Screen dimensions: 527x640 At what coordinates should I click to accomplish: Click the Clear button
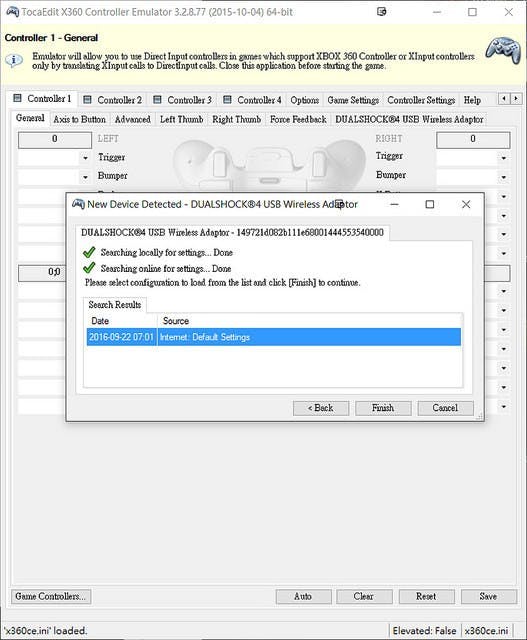[x=364, y=596]
